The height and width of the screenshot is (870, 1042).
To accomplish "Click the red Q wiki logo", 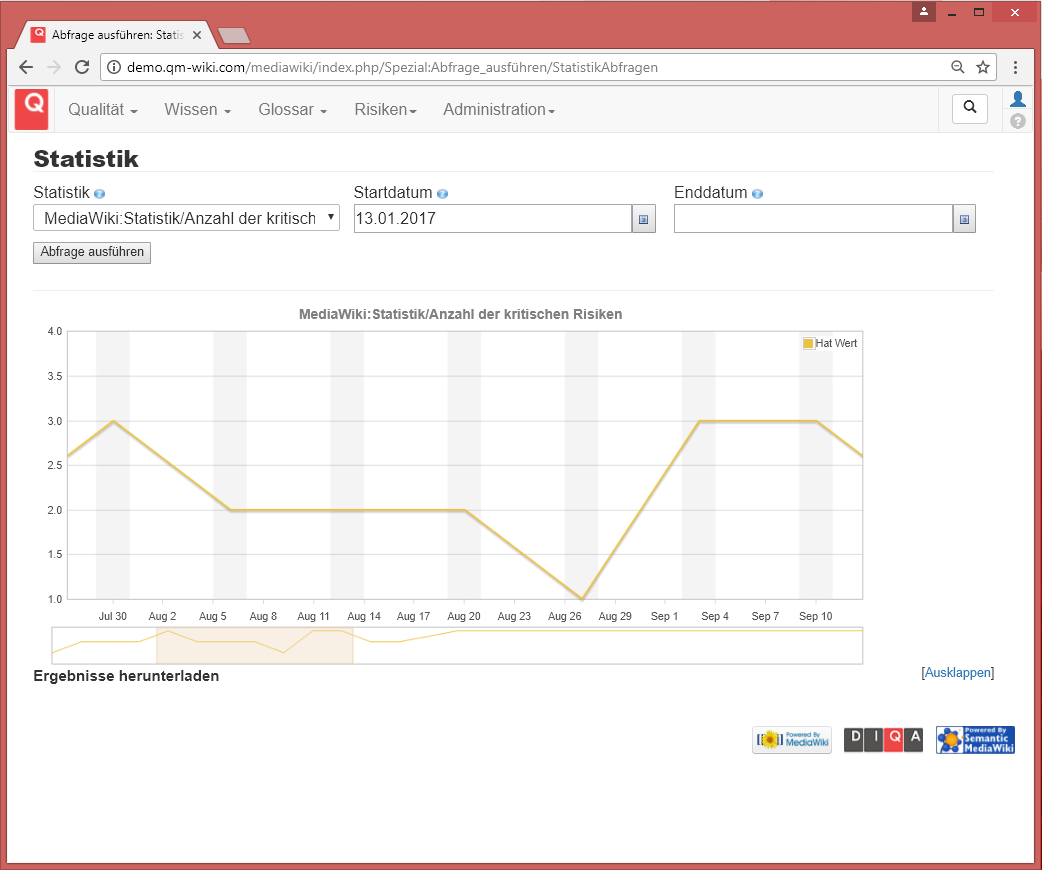I will click(32, 109).
